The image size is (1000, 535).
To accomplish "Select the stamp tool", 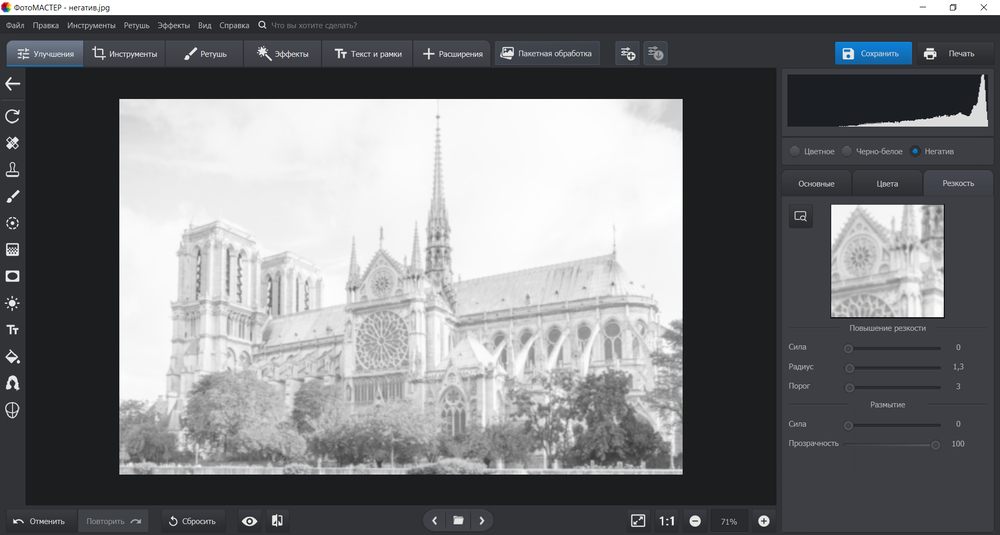I will pyautogui.click(x=13, y=169).
